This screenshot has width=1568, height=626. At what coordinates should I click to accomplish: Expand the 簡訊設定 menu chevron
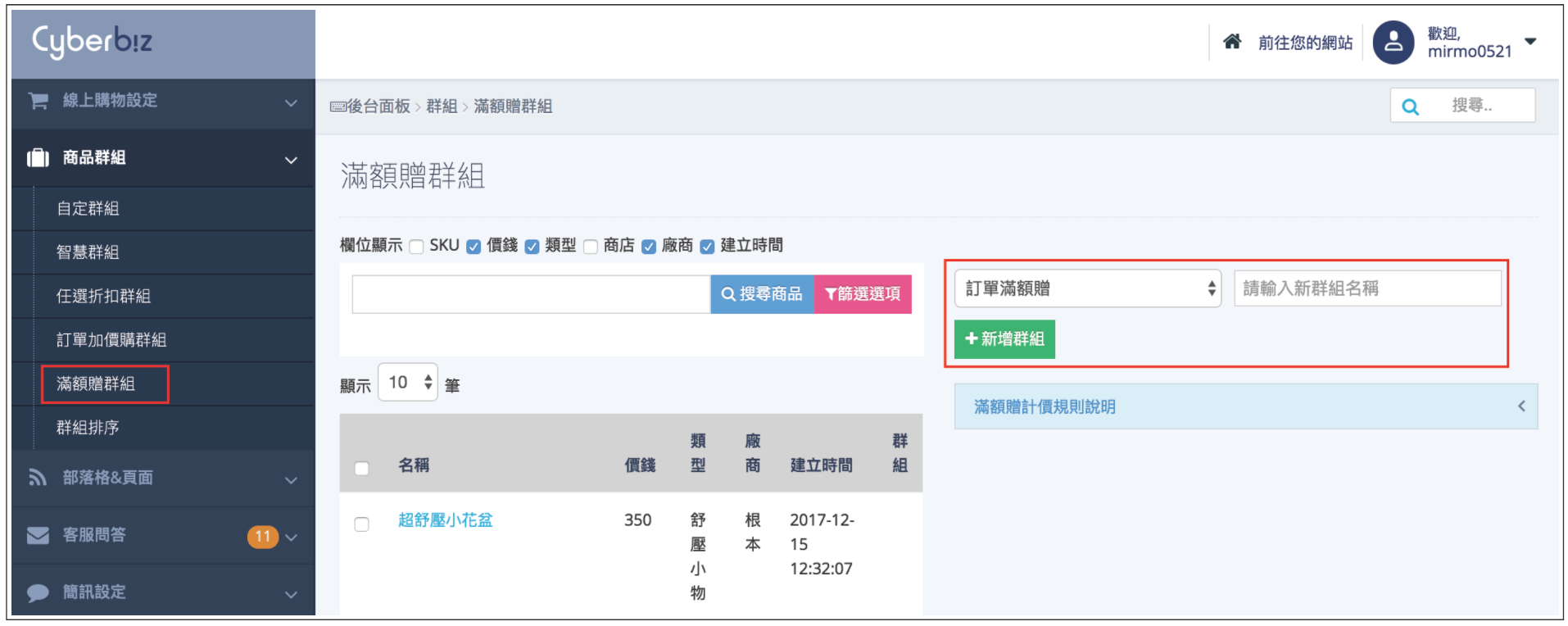291,595
